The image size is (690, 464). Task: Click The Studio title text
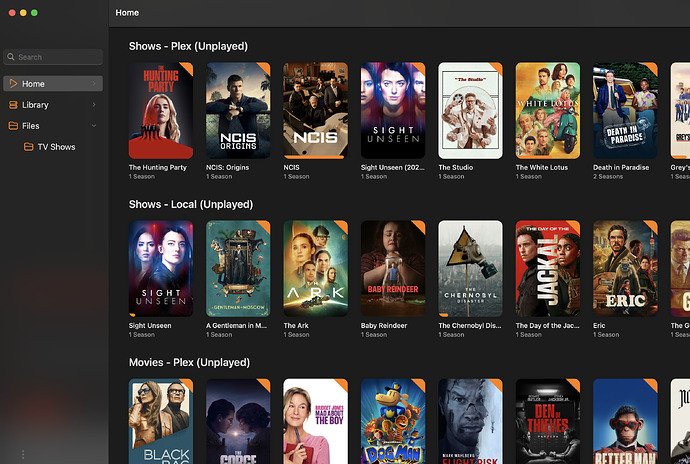click(x=455, y=167)
